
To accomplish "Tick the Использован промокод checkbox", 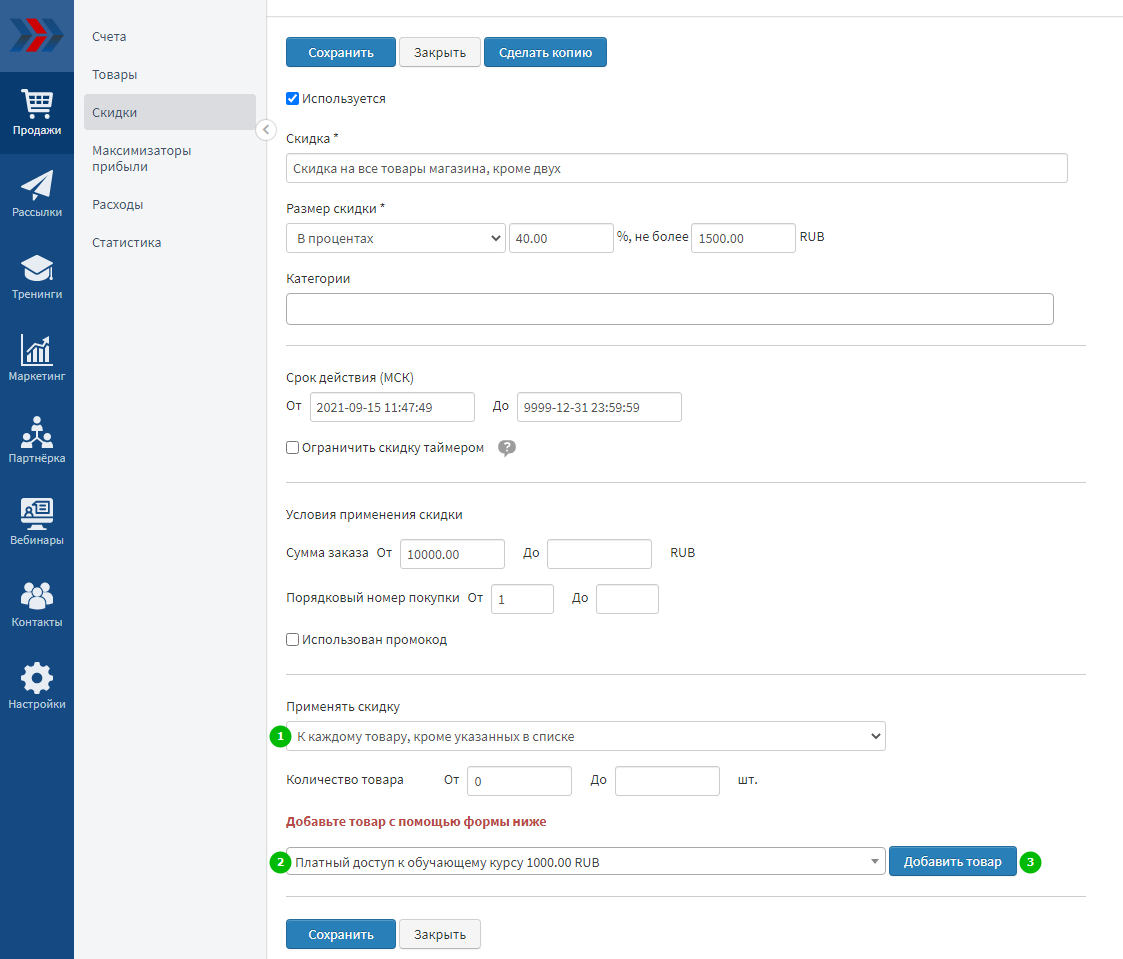I will click(293, 640).
